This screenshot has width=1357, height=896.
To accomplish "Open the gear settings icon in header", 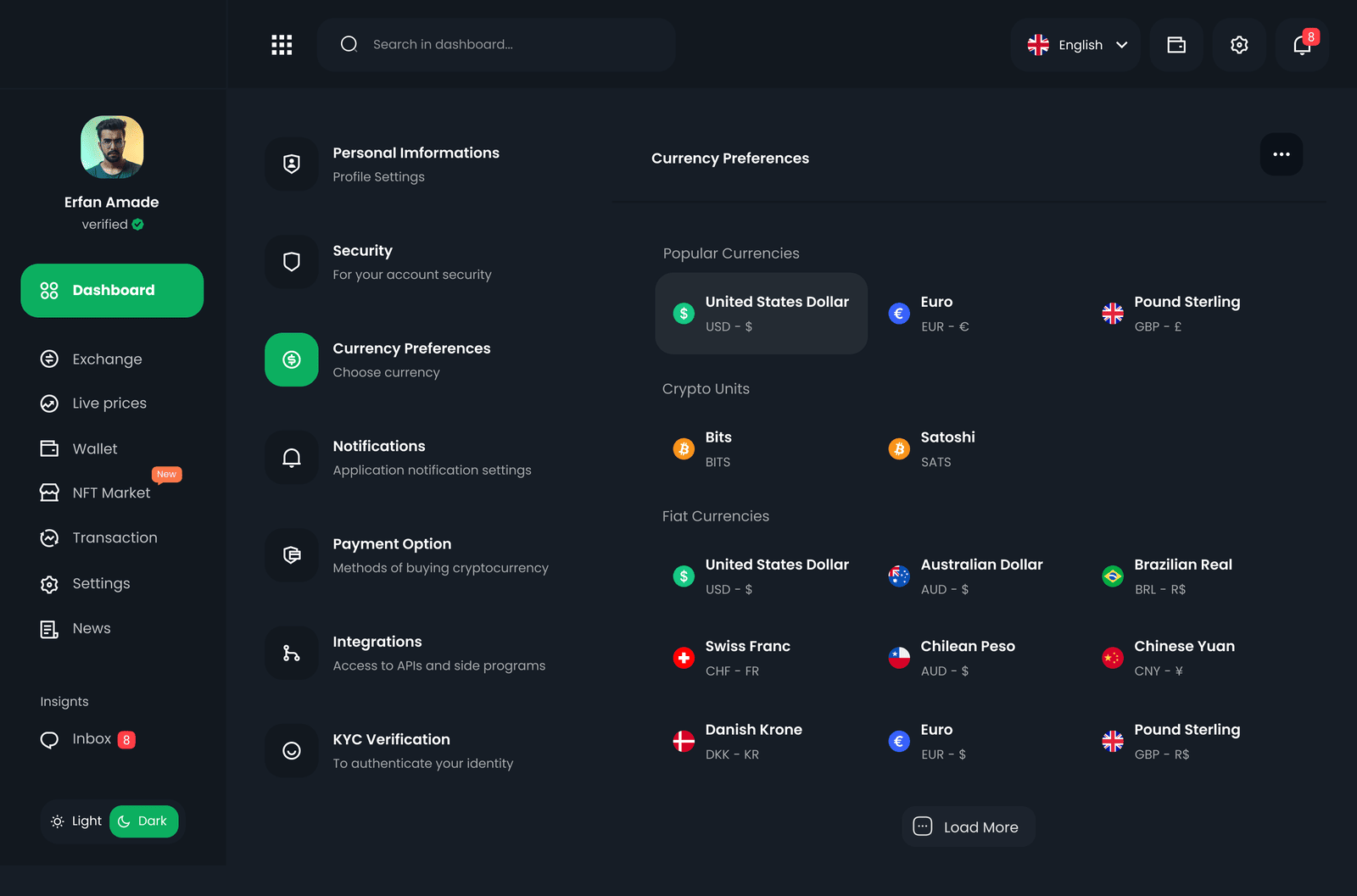I will click(1239, 45).
